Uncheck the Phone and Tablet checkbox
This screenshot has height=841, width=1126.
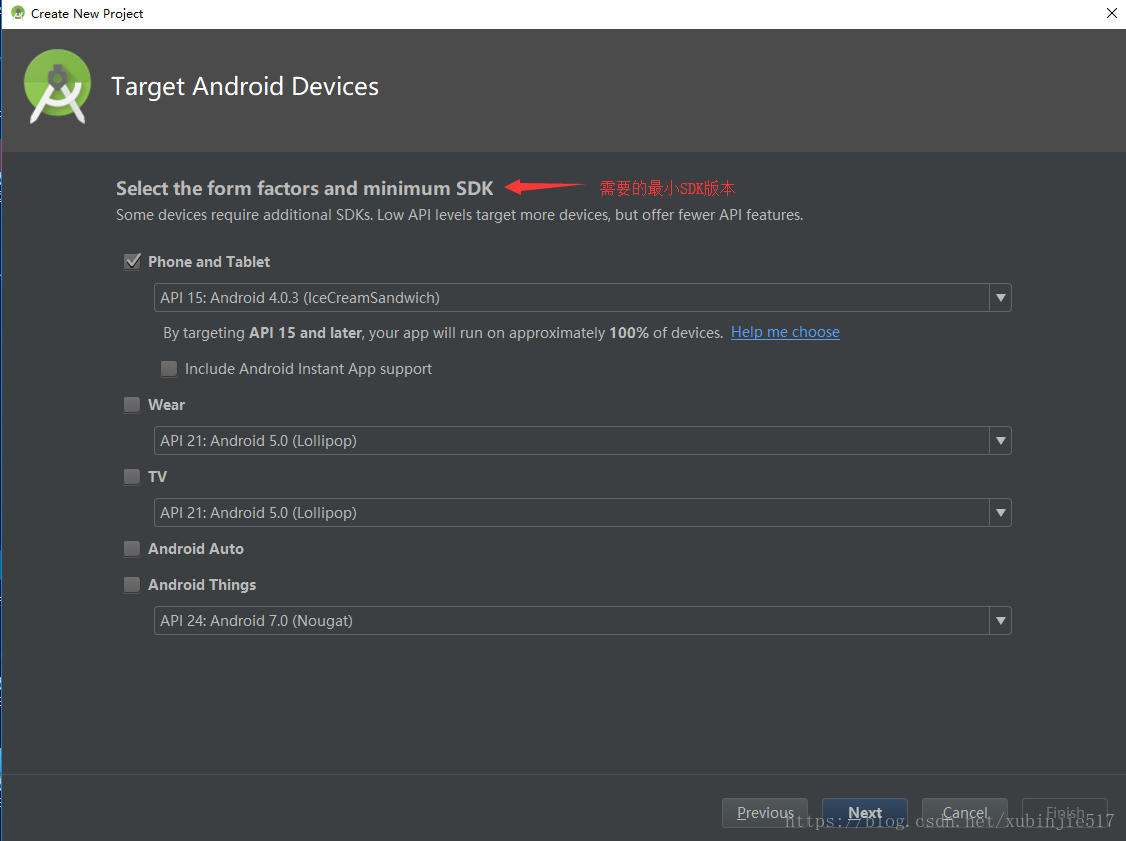click(x=132, y=261)
